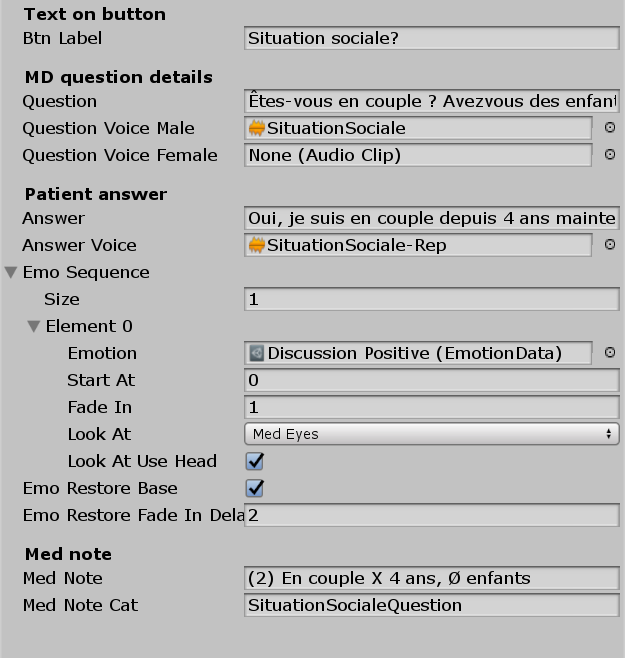Screen dimensions: 625x658
Task: Select the Fade In value field
Action: (431, 407)
